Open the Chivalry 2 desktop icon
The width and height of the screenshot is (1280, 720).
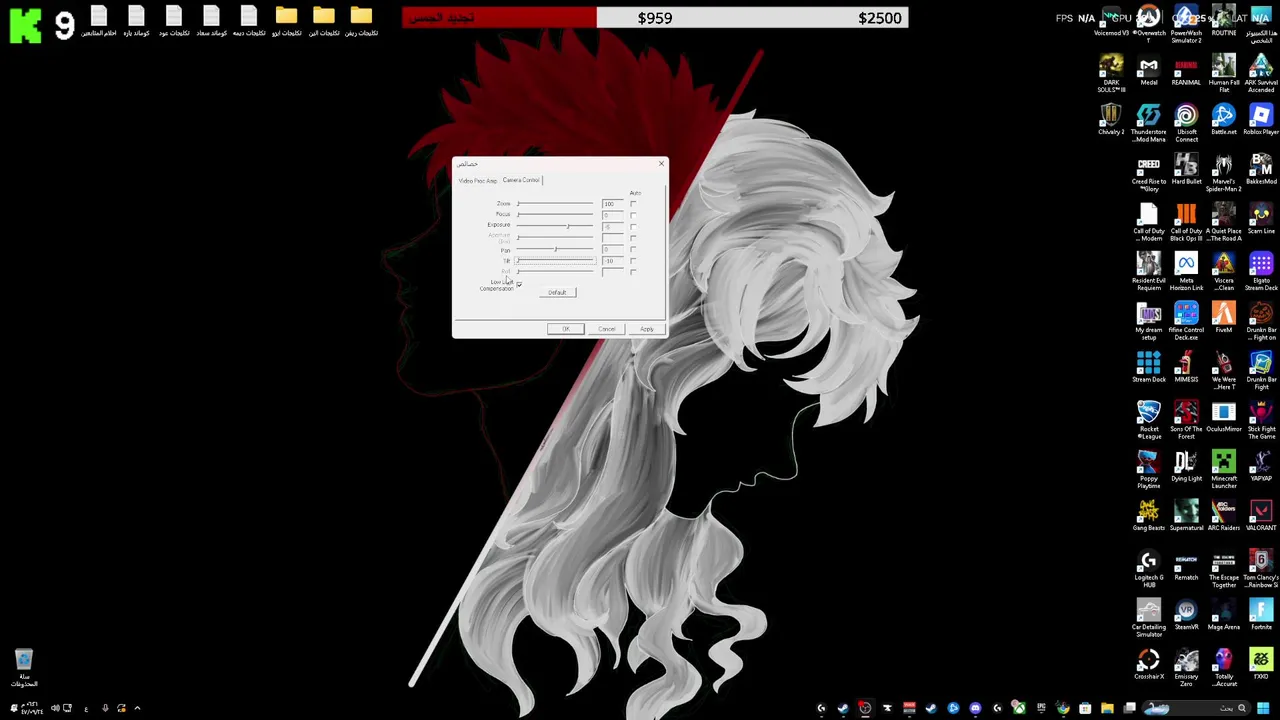(x=1111, y=119)
